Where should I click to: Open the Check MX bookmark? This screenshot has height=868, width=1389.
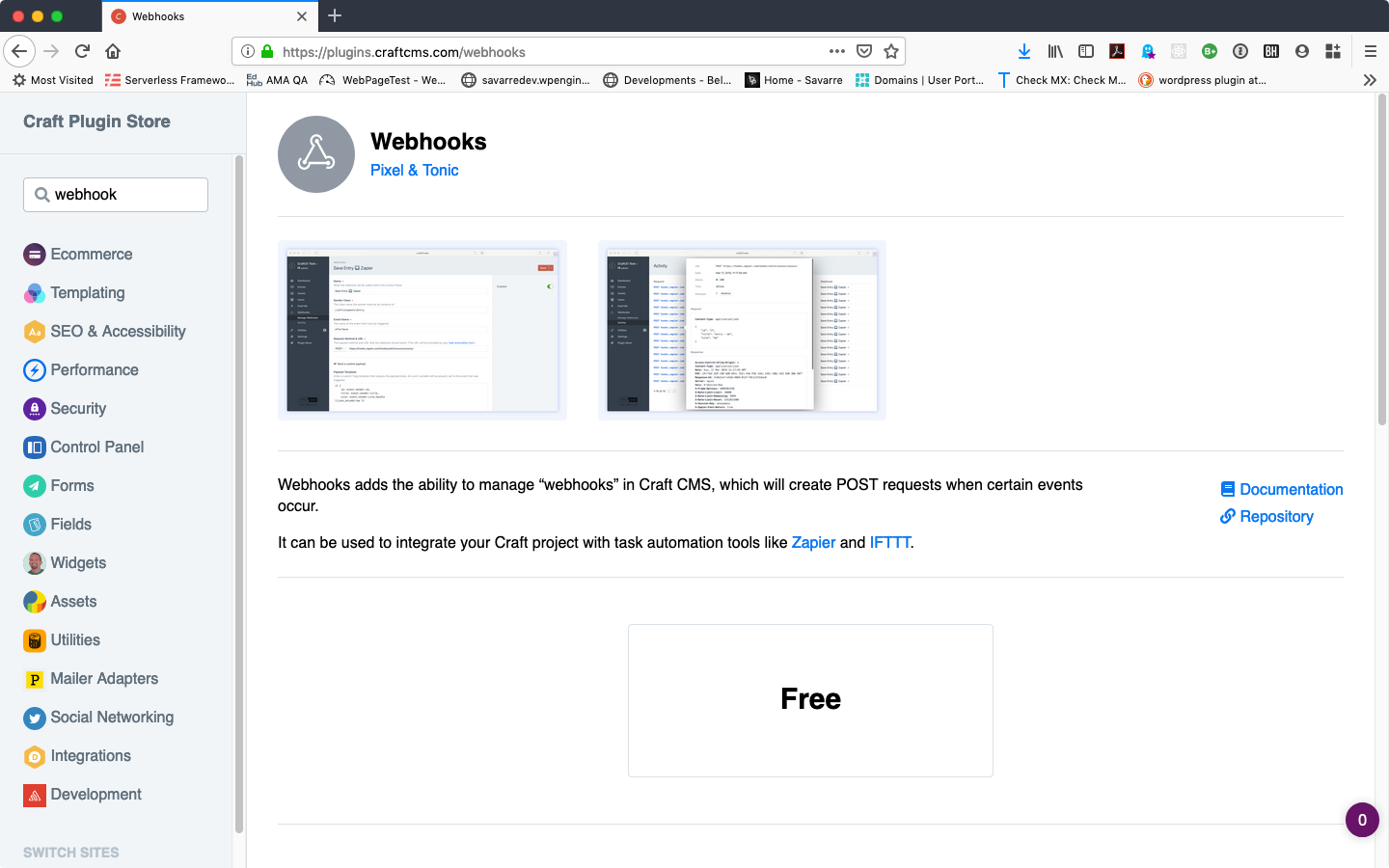pyautogui.click(x=1061, y=80)
